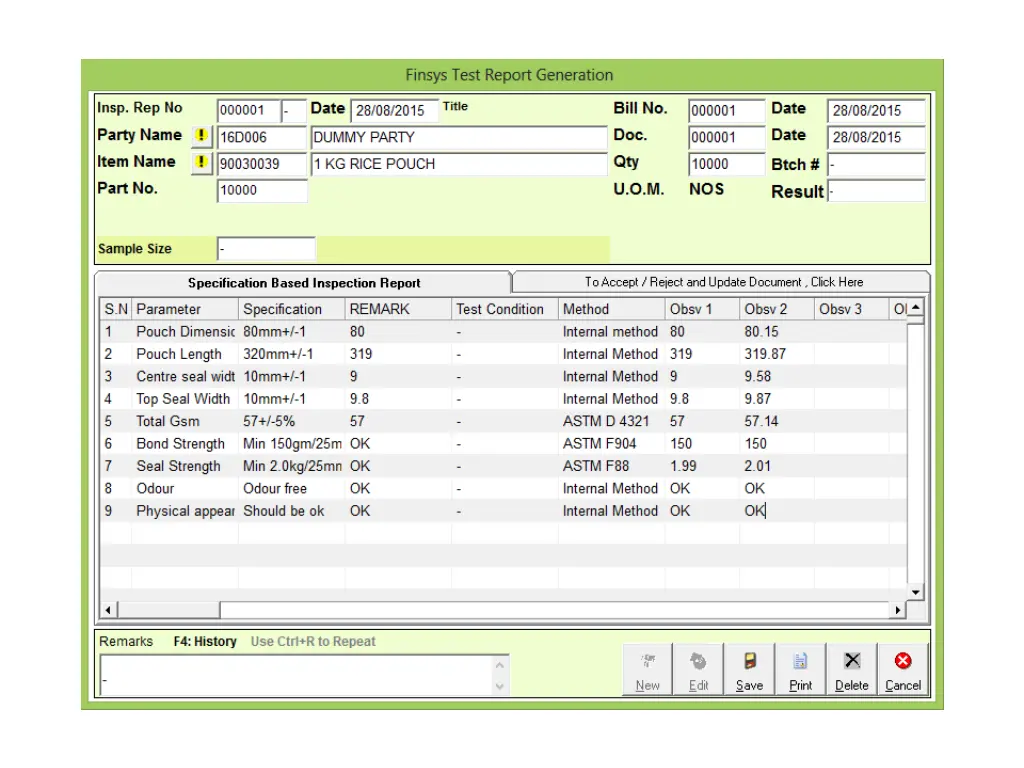Click the Test Condition column header

pos(505,309)
